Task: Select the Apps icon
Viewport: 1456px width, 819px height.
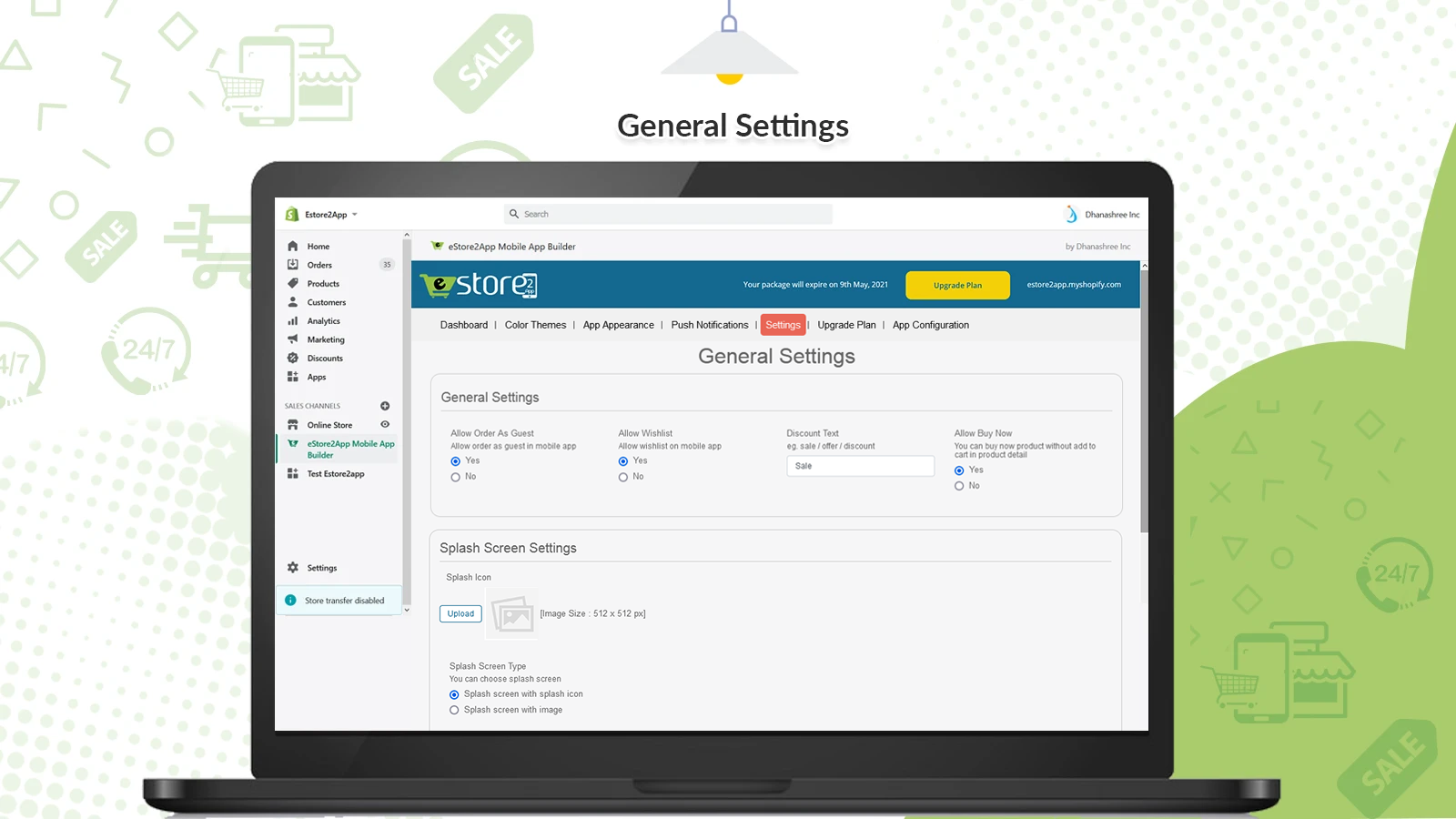Action: 293,377
